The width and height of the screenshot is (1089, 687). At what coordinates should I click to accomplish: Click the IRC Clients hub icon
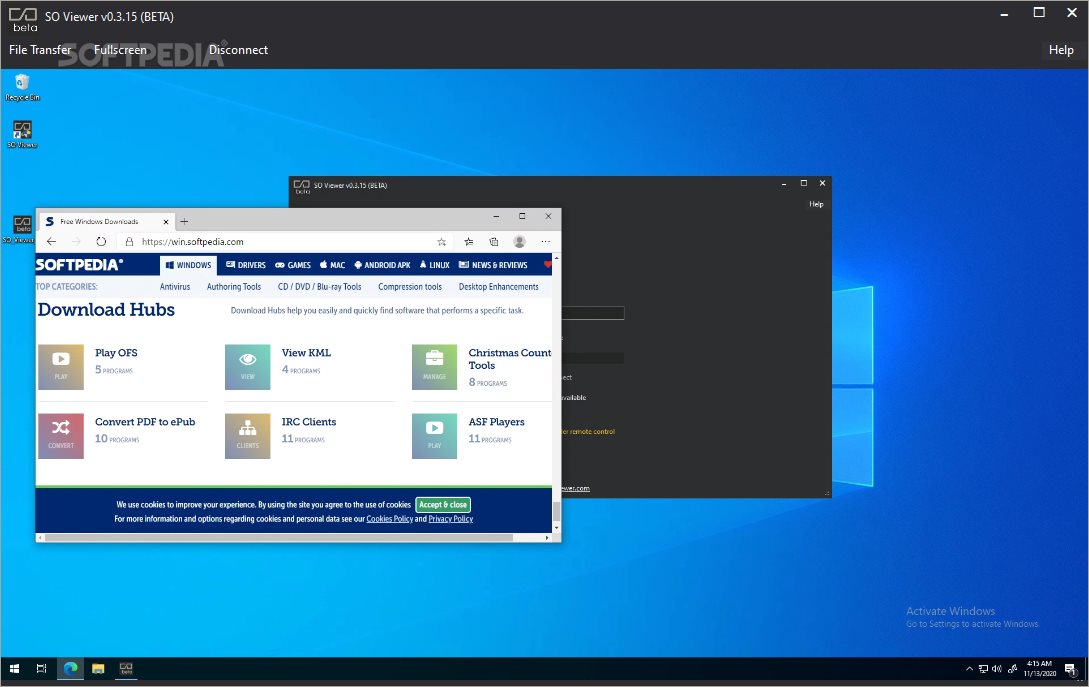[x=248, y=436]
